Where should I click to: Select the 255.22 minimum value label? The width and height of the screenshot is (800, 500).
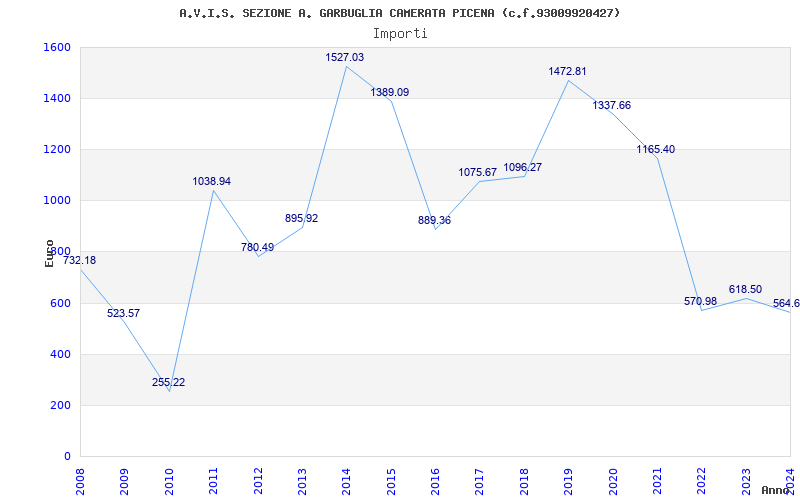tap(168, 382)
